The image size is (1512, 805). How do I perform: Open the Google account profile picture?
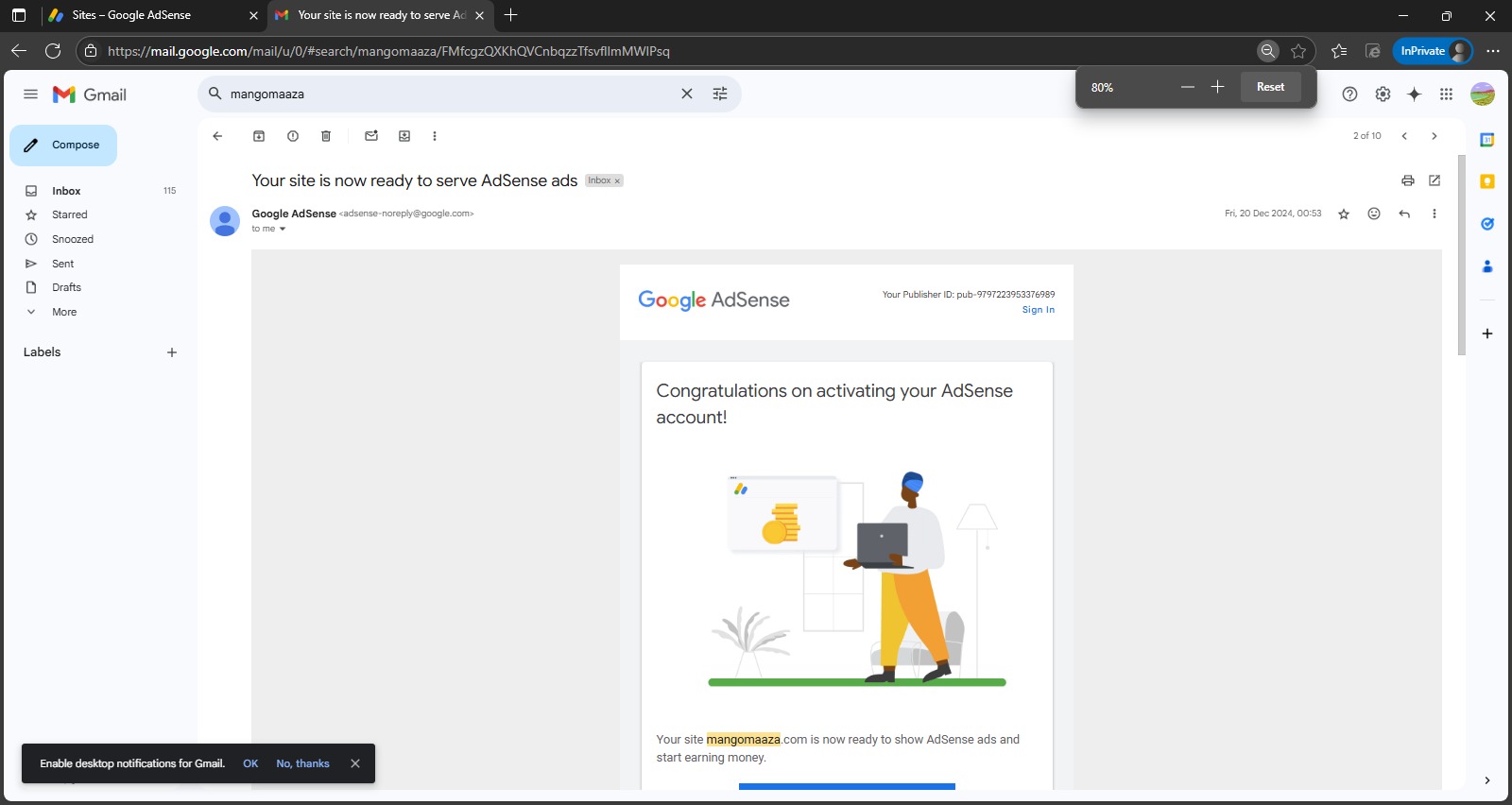pos(1483,94)
